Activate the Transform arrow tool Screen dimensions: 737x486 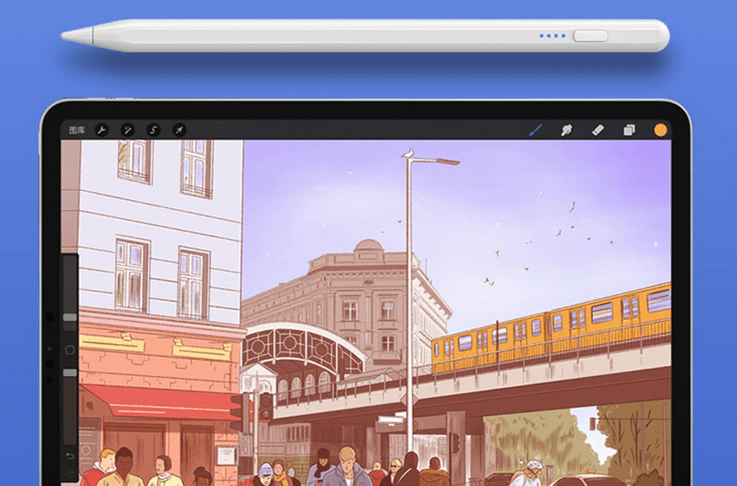click(x=179, y=130)
